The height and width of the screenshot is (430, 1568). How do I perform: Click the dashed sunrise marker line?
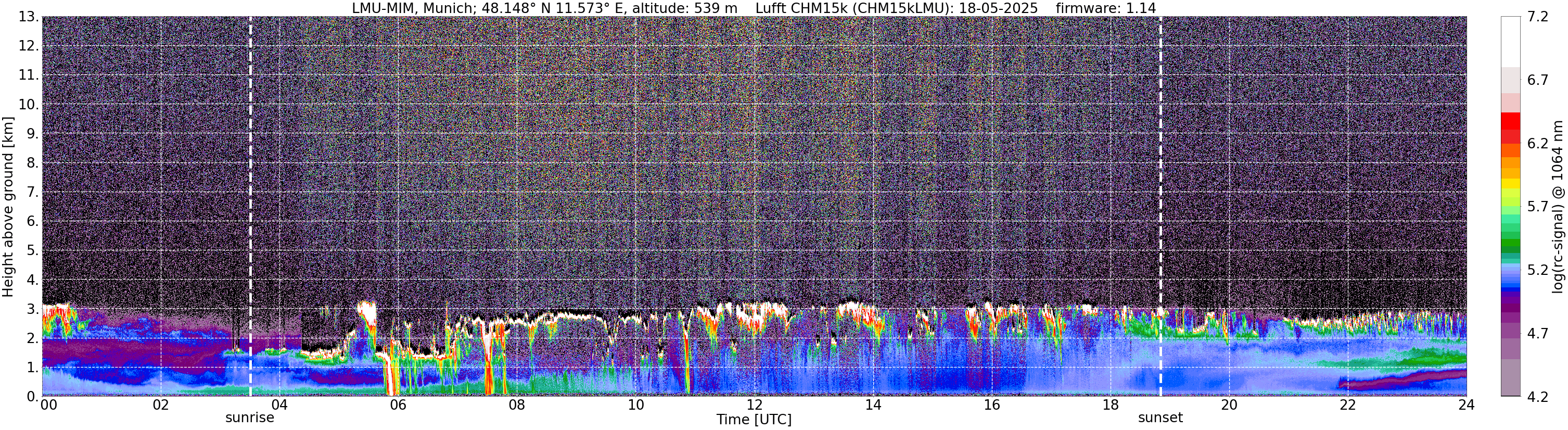(250, 207)
